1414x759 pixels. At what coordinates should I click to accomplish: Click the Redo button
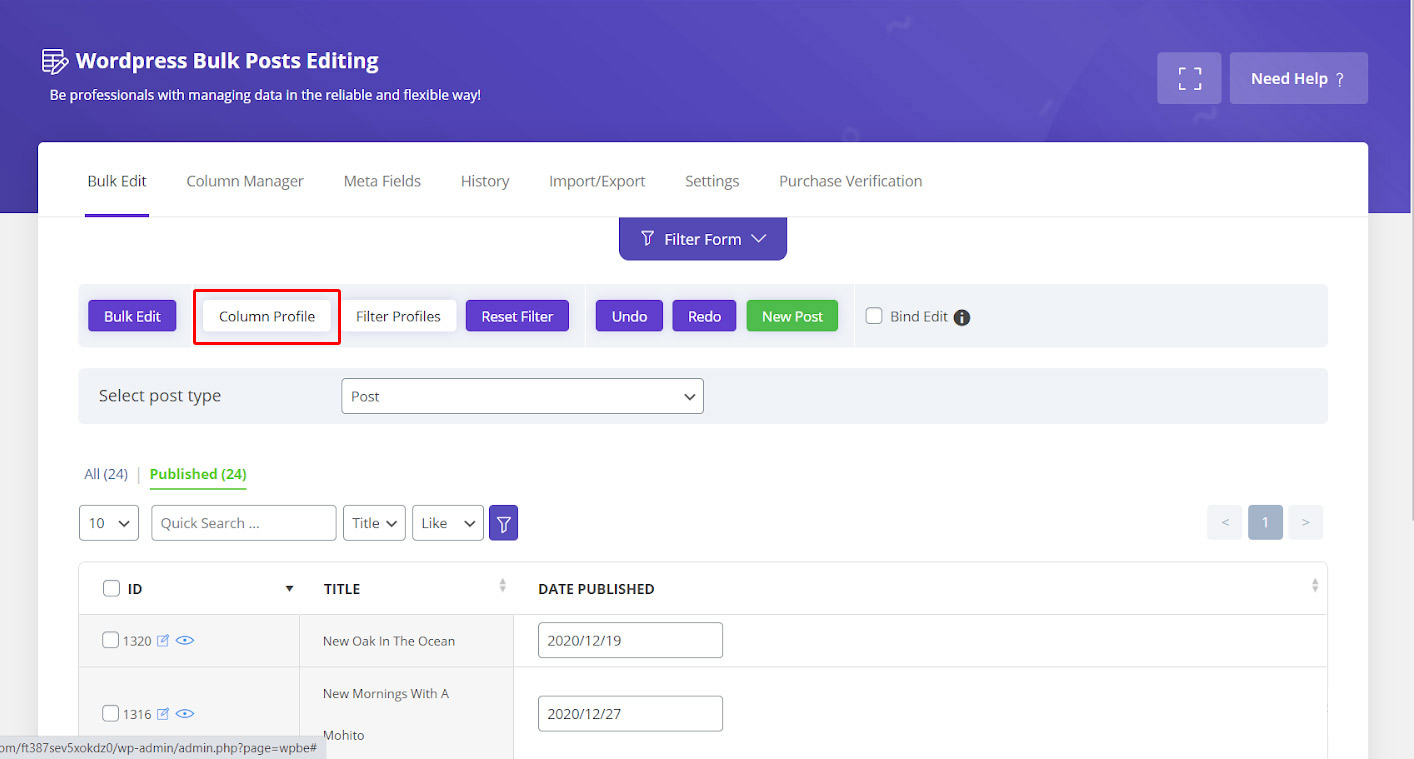tap(704, 316)
